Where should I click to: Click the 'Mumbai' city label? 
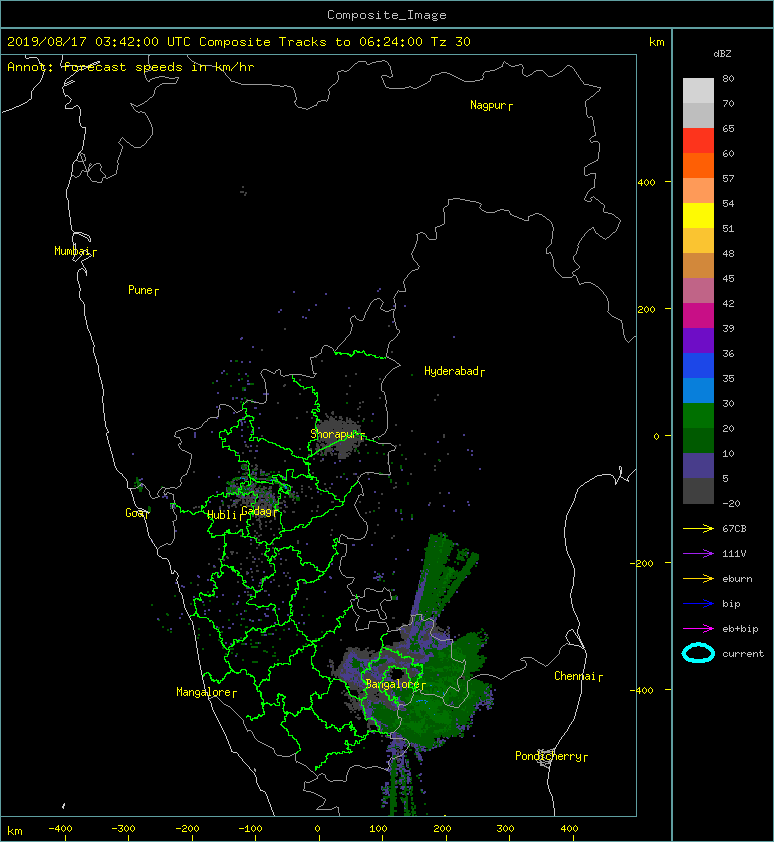tap(75, 251)
